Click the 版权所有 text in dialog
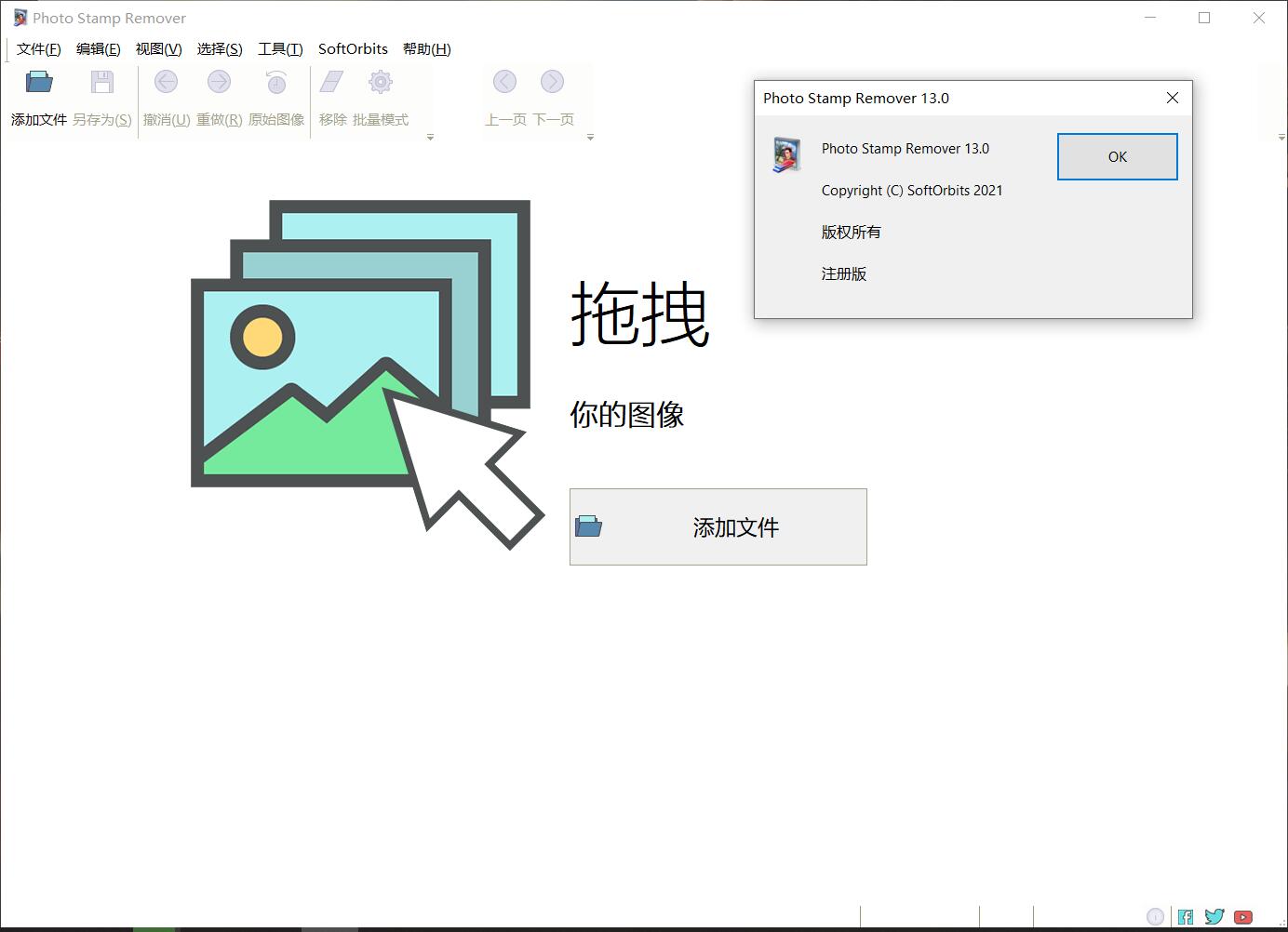The width and height of the screenshot is (1288, 932). pos(851,232)
